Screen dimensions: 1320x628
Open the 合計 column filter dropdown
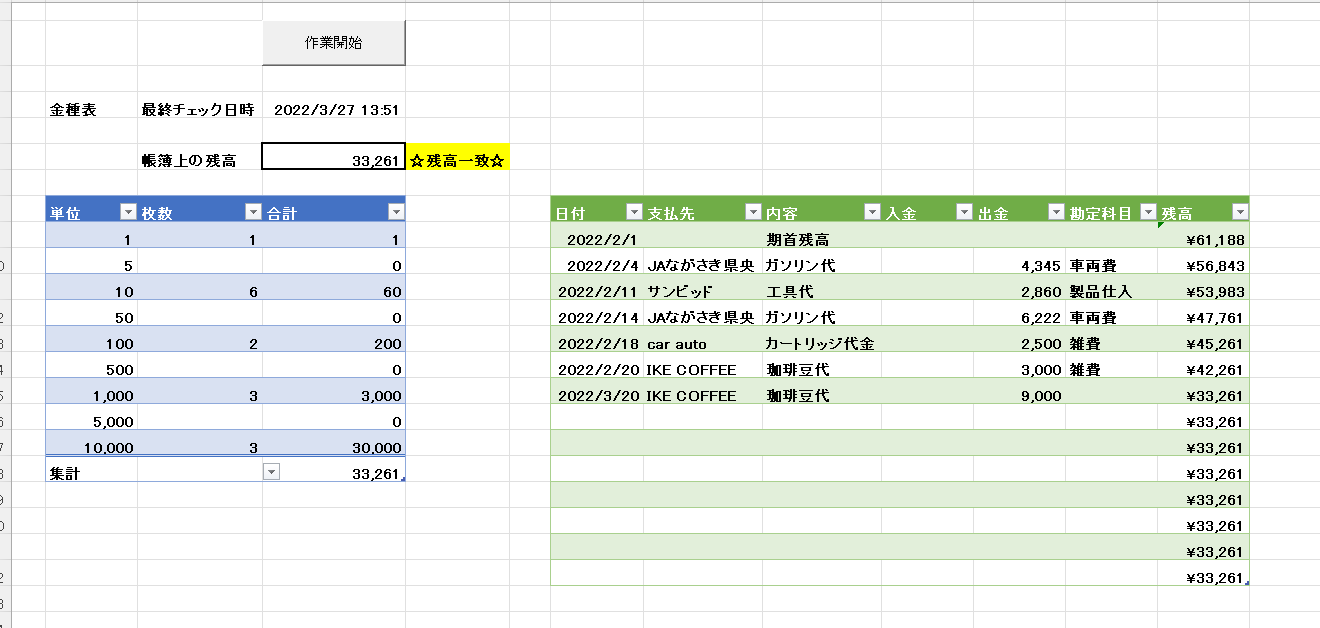tap(396, 212)
